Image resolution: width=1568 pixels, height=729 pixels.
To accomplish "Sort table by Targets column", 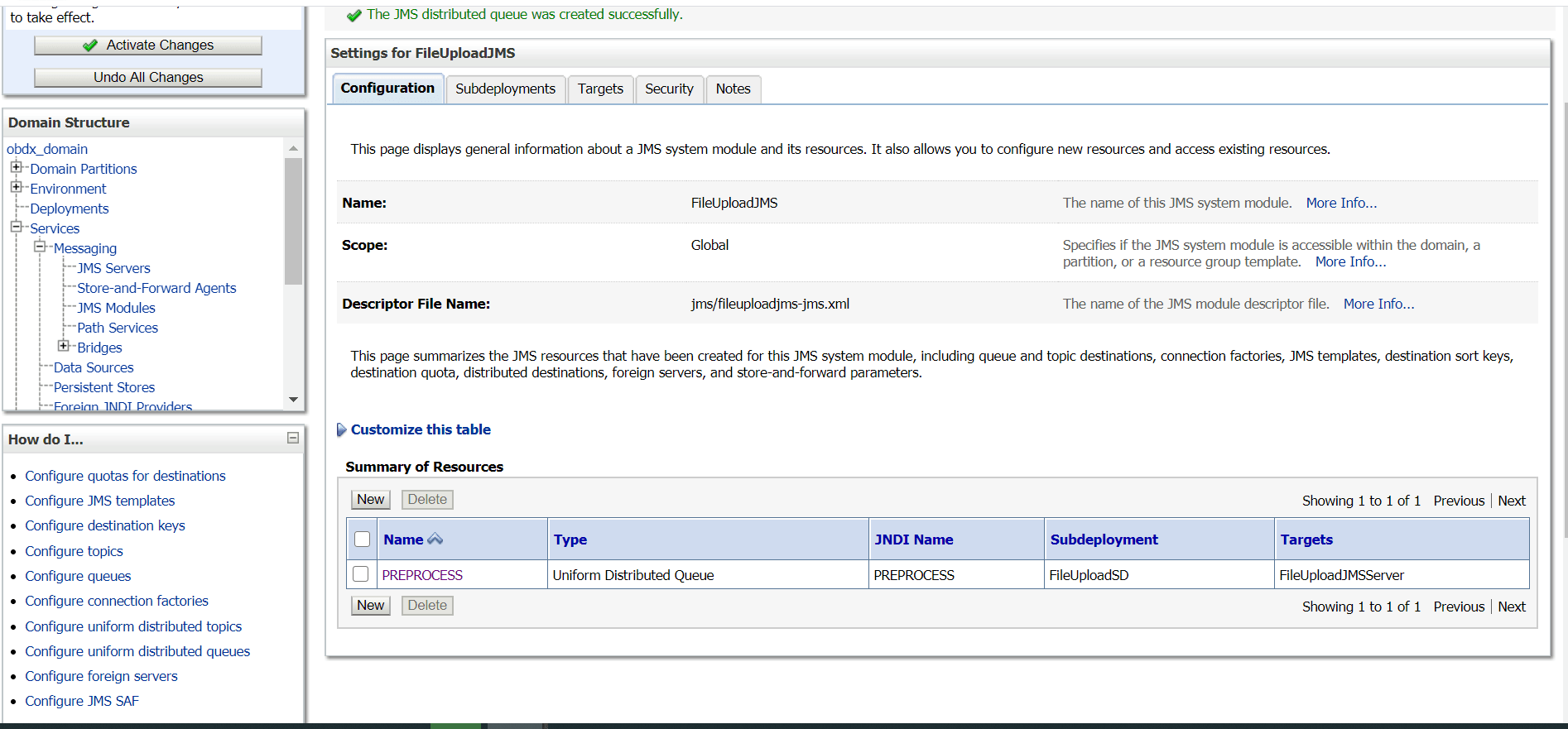I will 1306,540.
